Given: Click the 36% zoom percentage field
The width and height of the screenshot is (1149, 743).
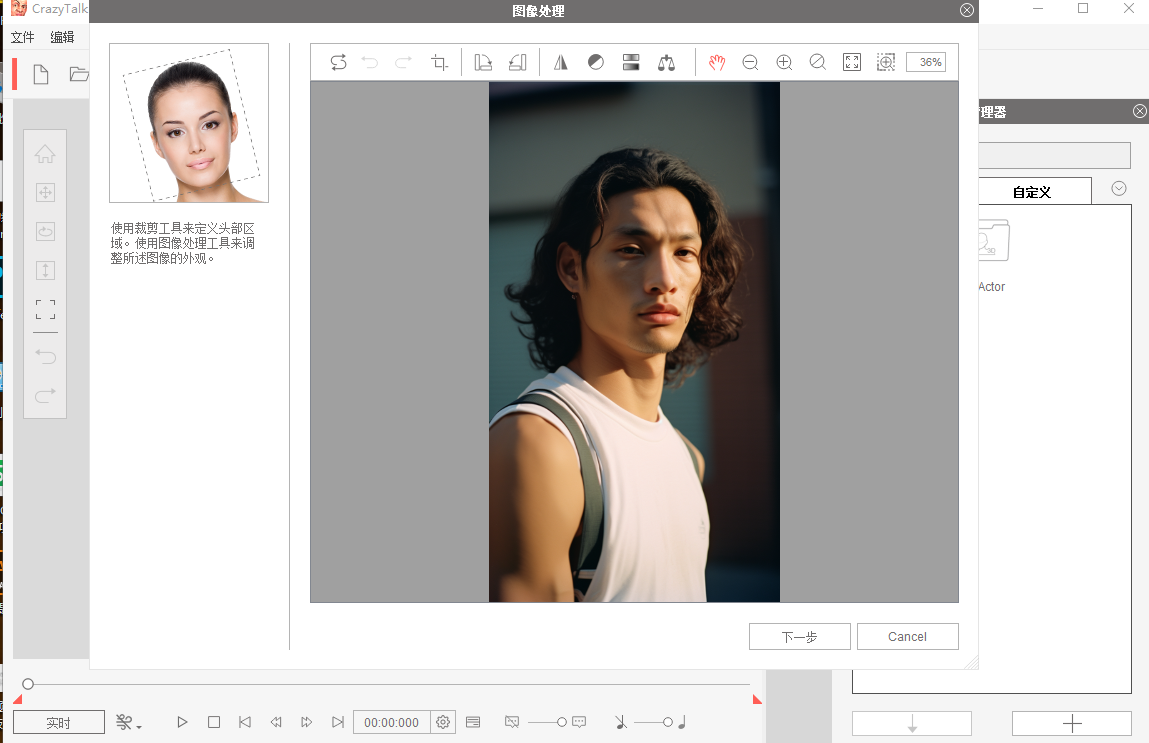Looking at the screenshot, I should pos(926,62).
